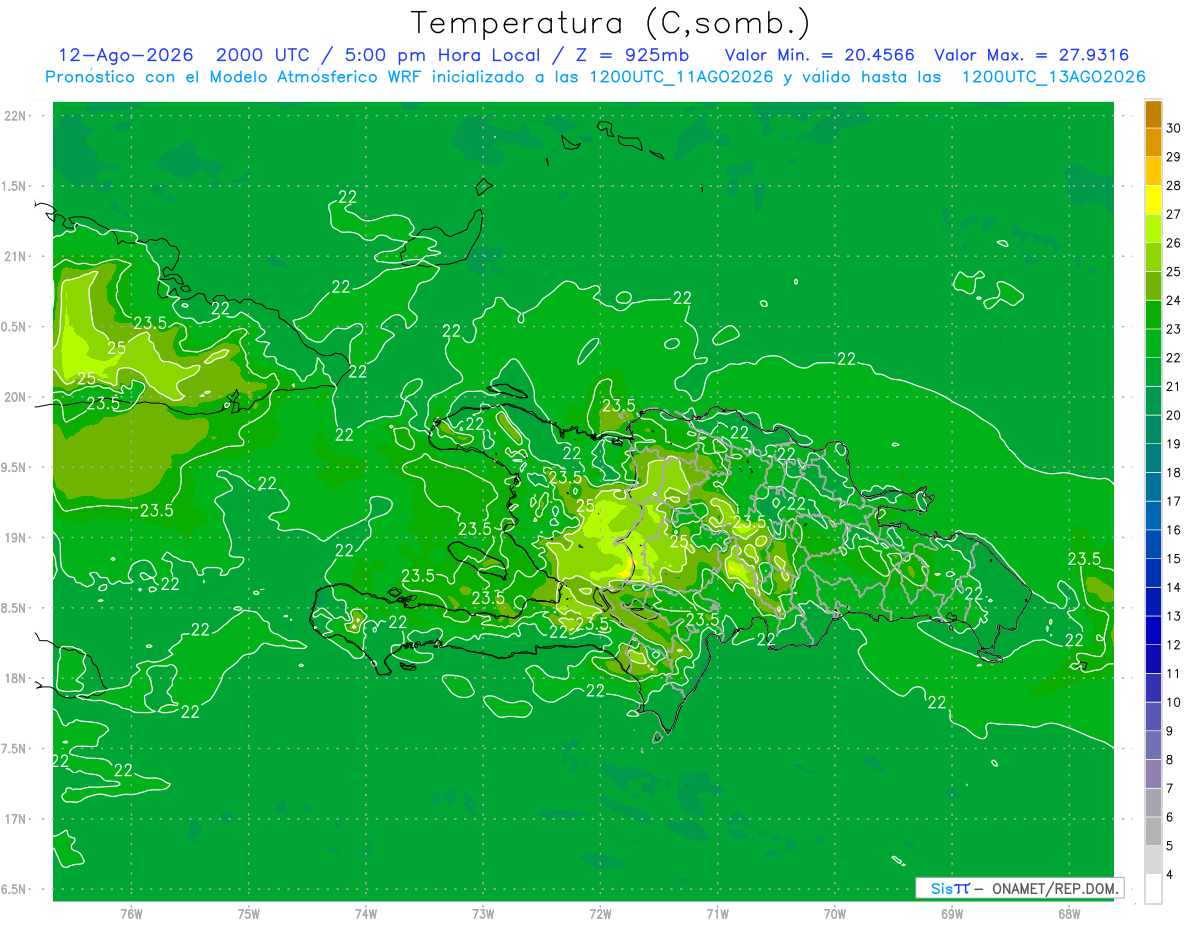The width and height of the screenshot is (1200, 927).
Task: Click the "24" label on color scale
Action: coord(1174,300)
